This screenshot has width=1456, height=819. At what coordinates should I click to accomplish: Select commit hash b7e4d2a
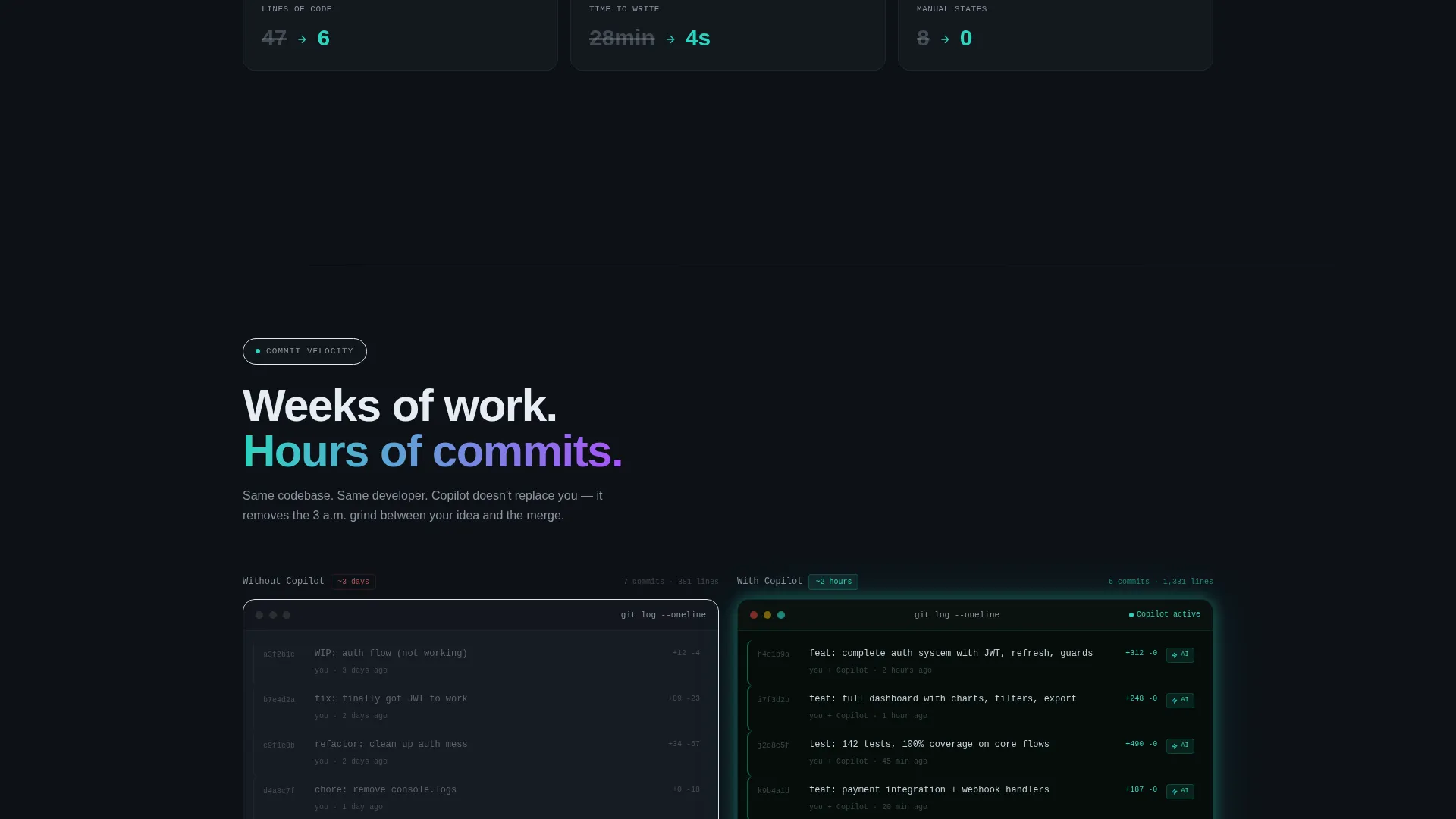(279, 700)
